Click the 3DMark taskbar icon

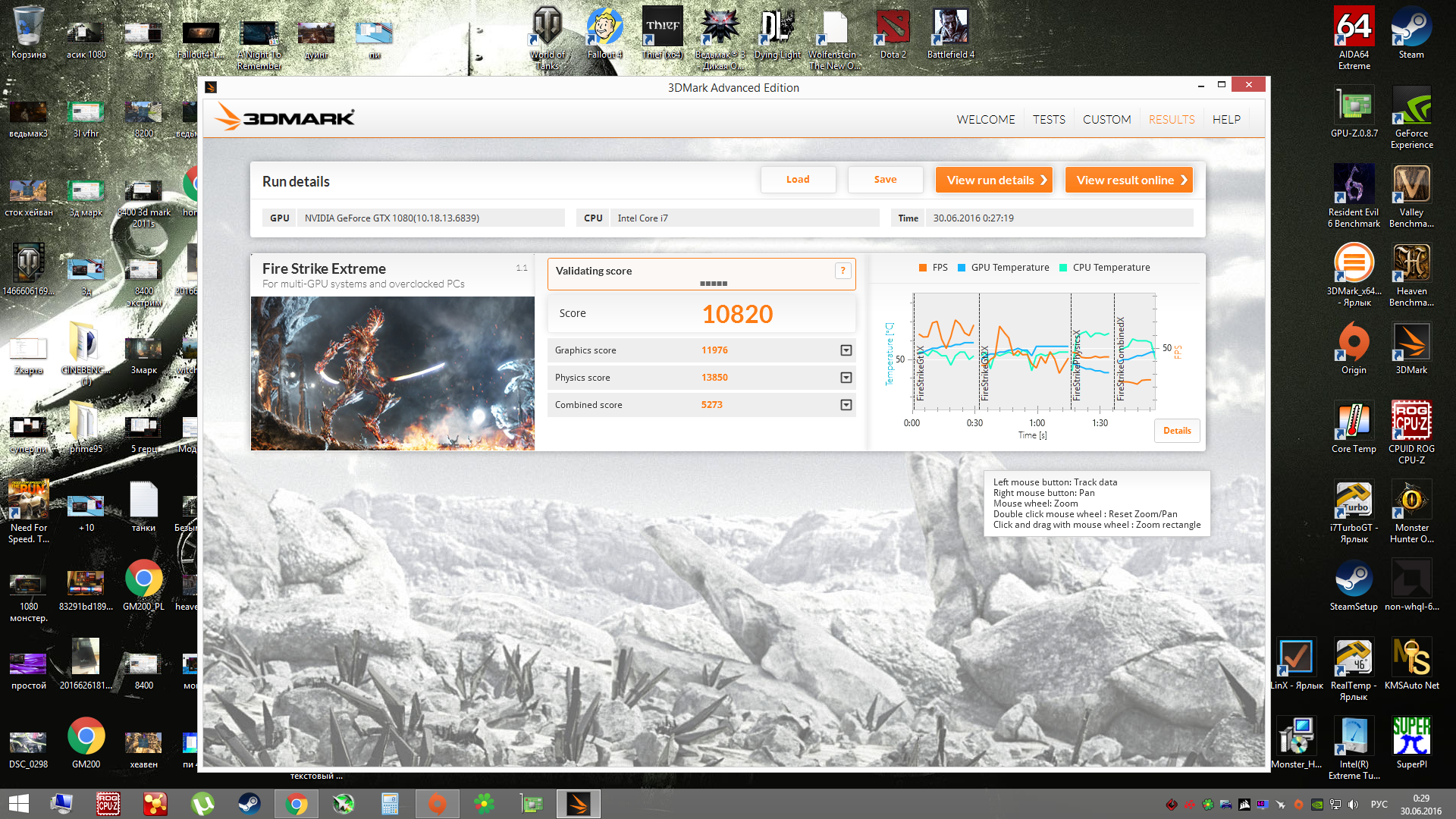(578, 804)
